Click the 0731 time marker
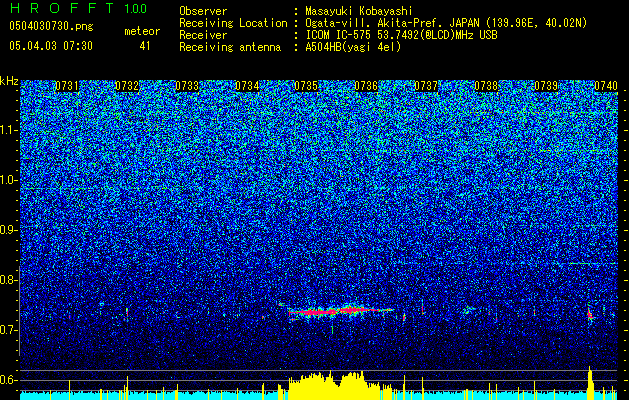This screenshot has width=629, height=400. 67,86
